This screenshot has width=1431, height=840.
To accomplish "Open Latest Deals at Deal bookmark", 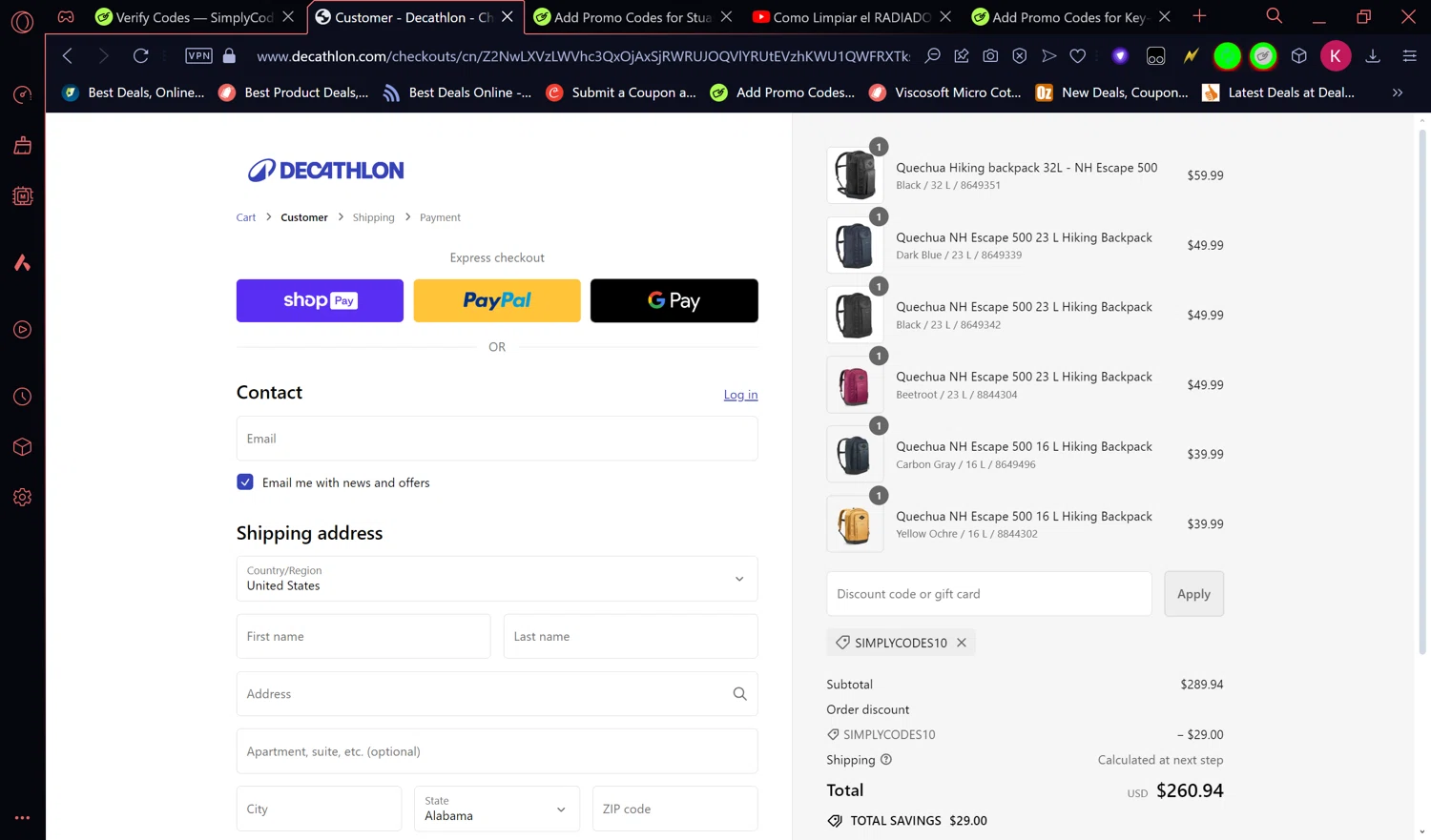I will tap(1278, 92).
